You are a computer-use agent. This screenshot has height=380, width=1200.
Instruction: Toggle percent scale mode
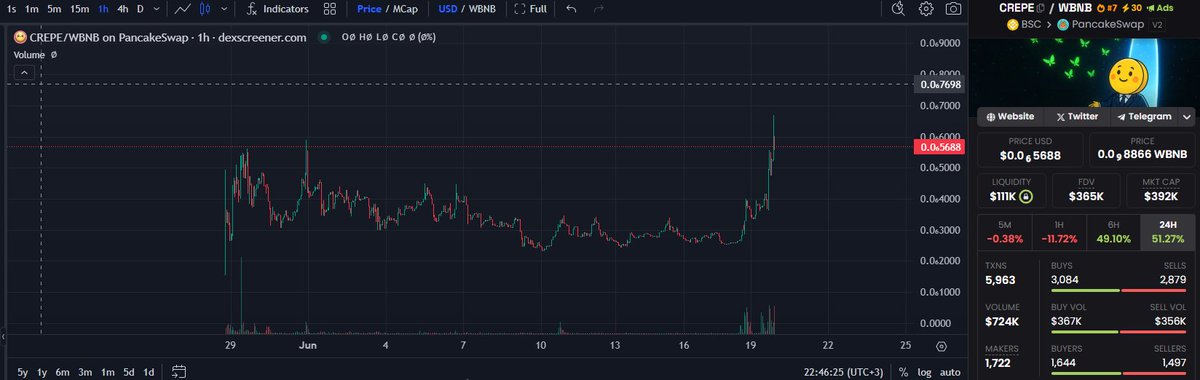(903, 371)
